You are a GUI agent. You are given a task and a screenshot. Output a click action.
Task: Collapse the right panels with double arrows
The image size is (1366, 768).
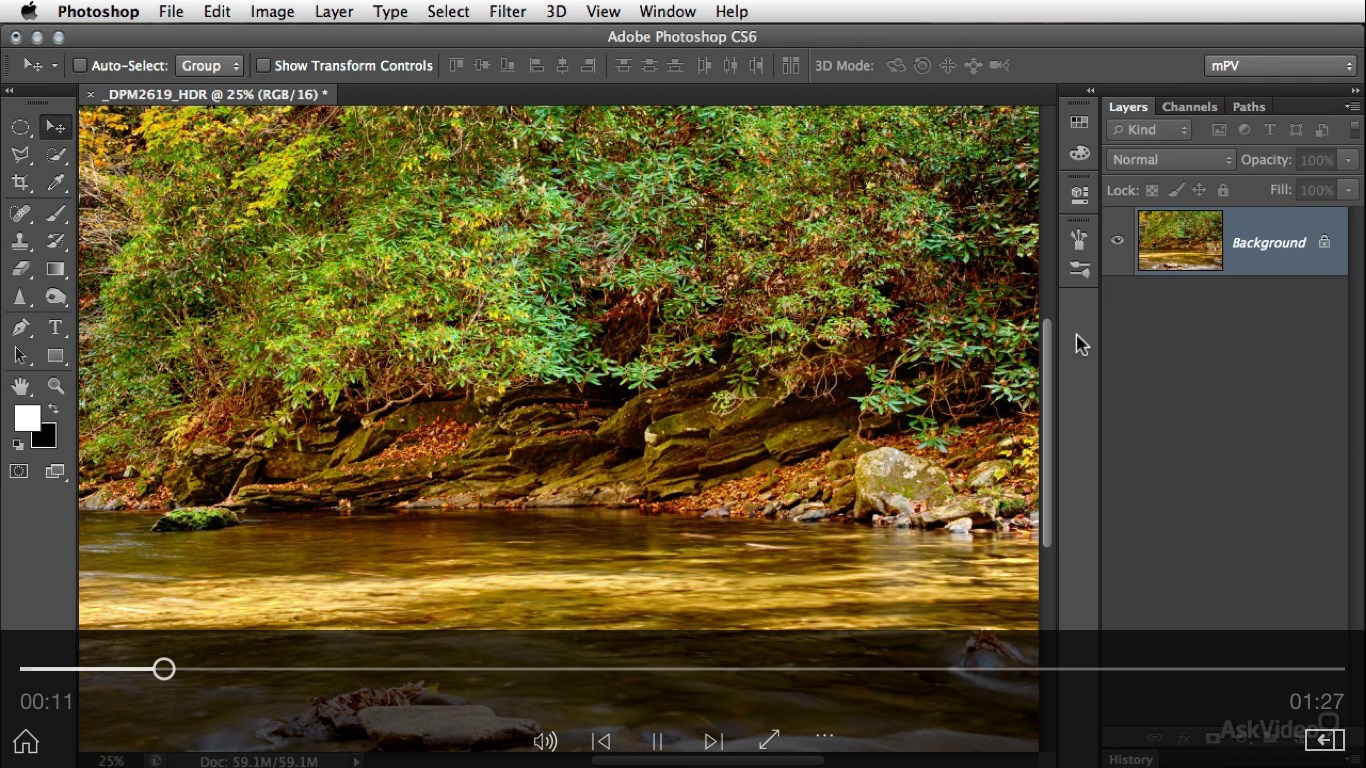[1354, 90]
